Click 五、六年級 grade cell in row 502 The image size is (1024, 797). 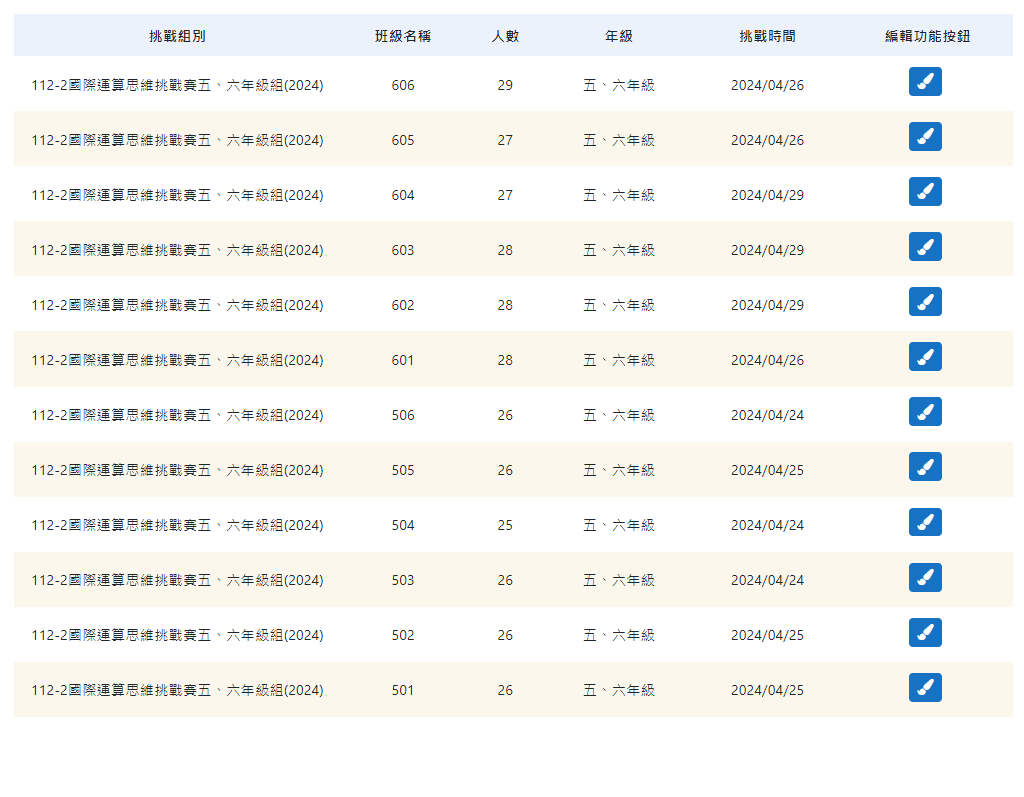(x=618, y=635)
